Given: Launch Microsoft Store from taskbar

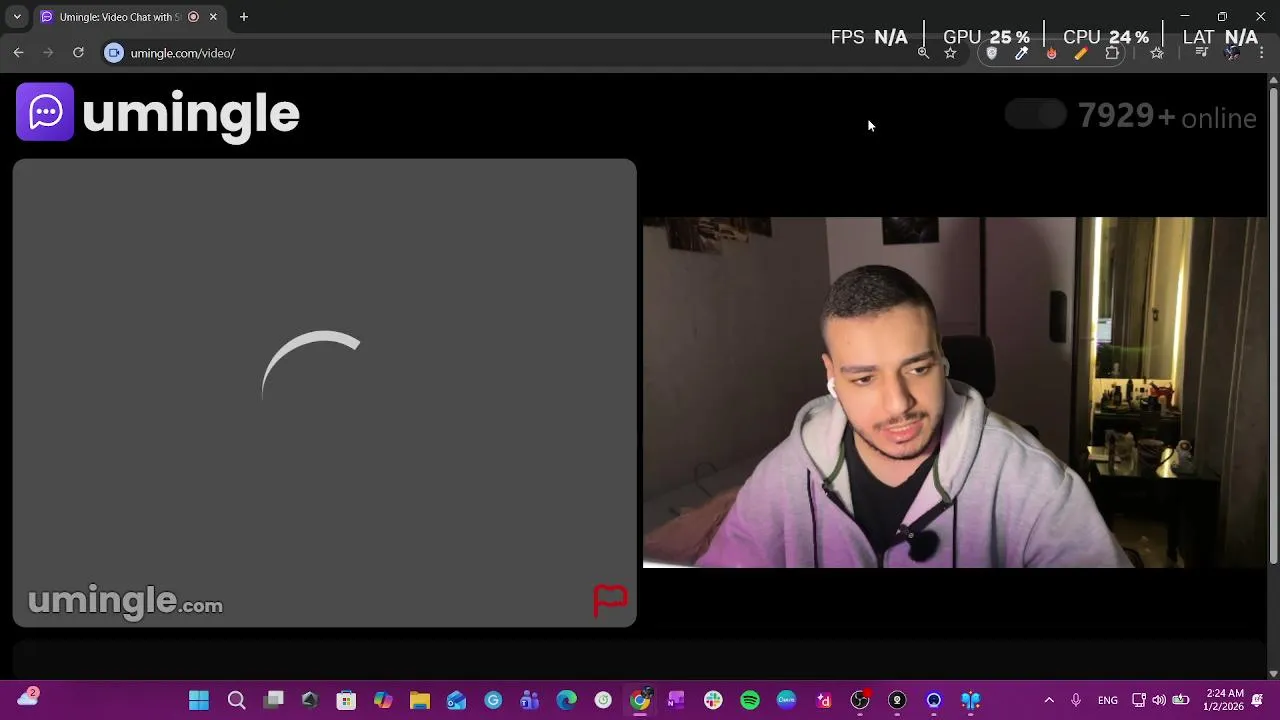Looking at the screenshot, I should pos(346,700).
